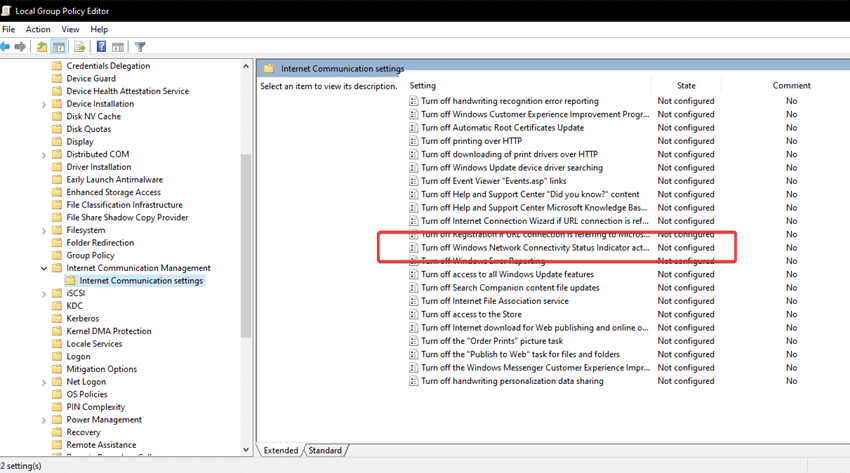Expand the Distributed COM tree node
Image resolution: width=850 pixels, height=473 pixels.
click(44, 155)
